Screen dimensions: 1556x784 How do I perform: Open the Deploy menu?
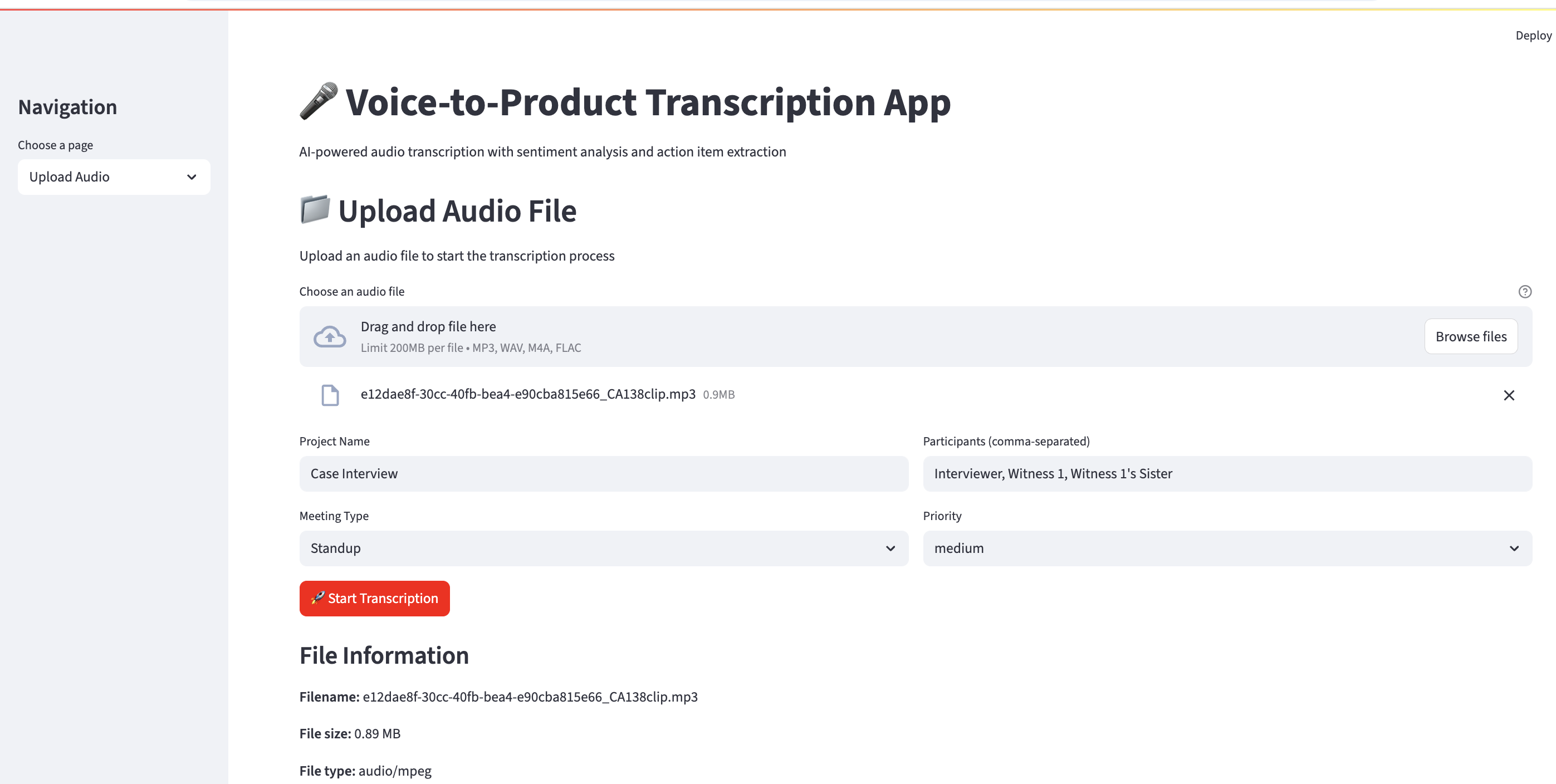(x=1533, y=36)
